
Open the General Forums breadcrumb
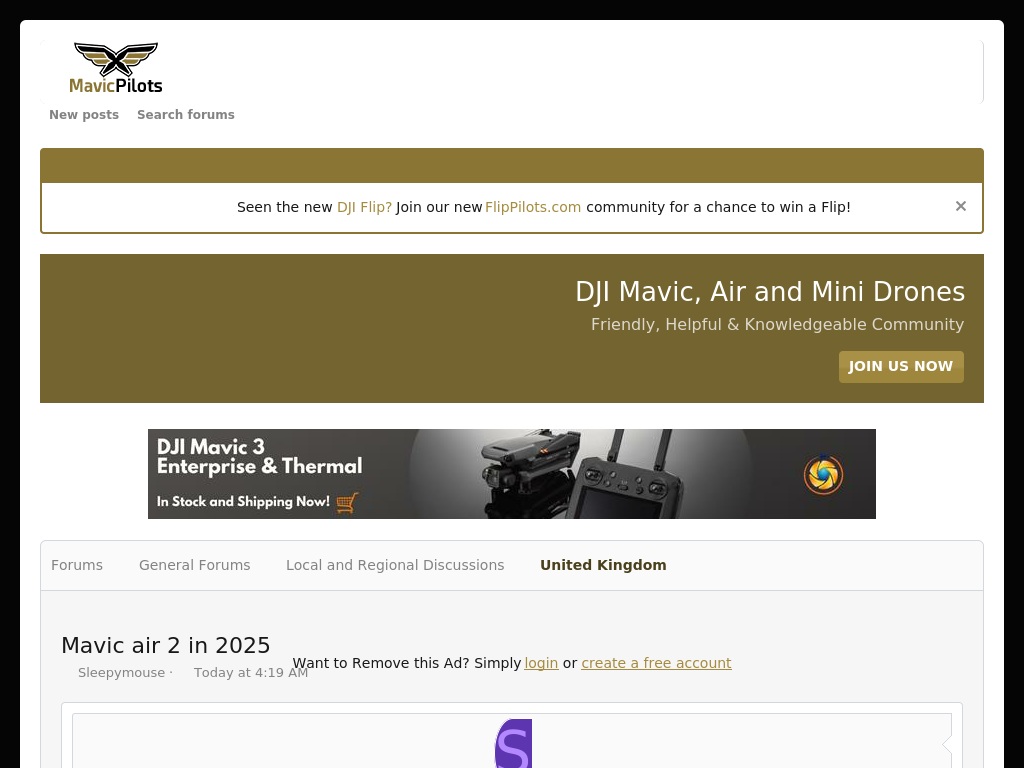(195, 565)
